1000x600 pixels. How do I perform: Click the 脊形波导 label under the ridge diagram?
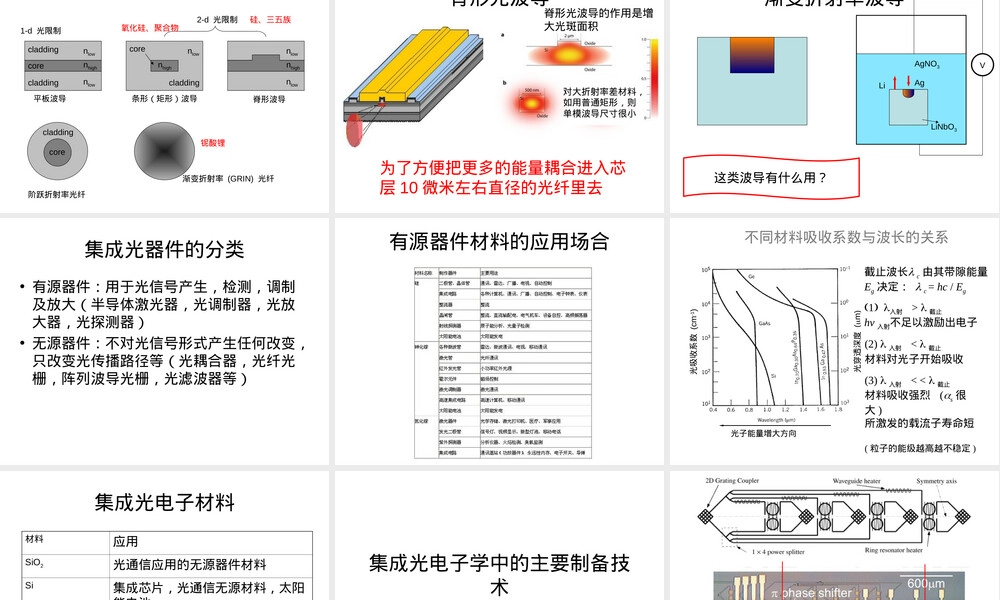pyautogui.click(x=269, y=99)
